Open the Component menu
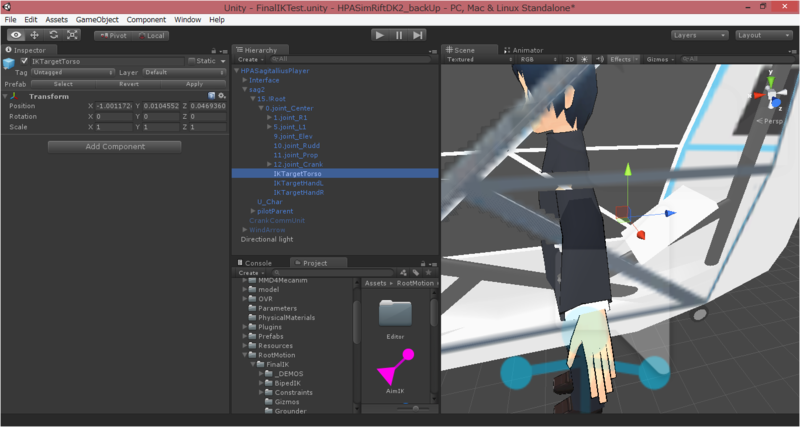This screenshot has height=427, width=800. click(146, 19)
